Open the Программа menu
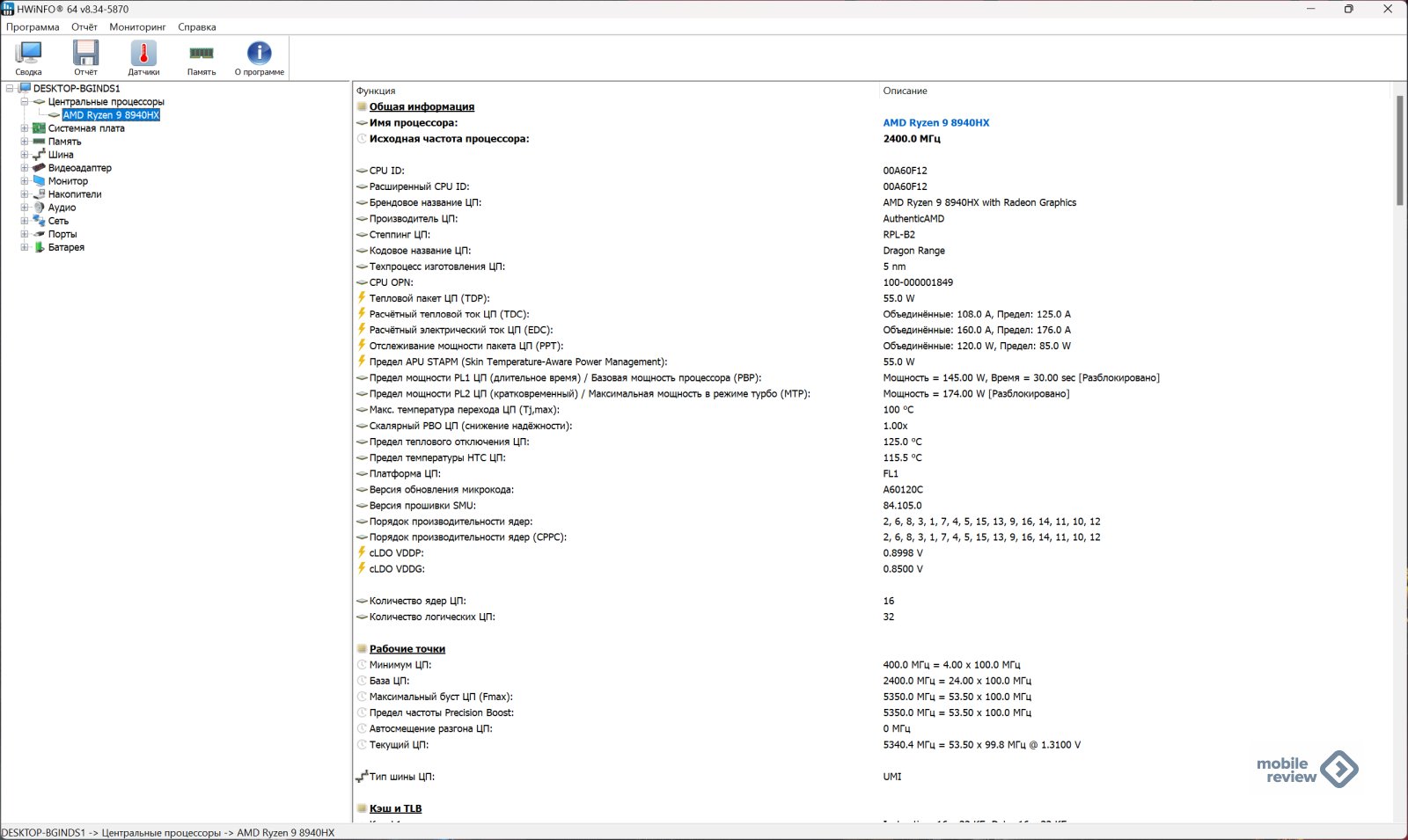This screenshot has height=840, width=1408. 33,27
